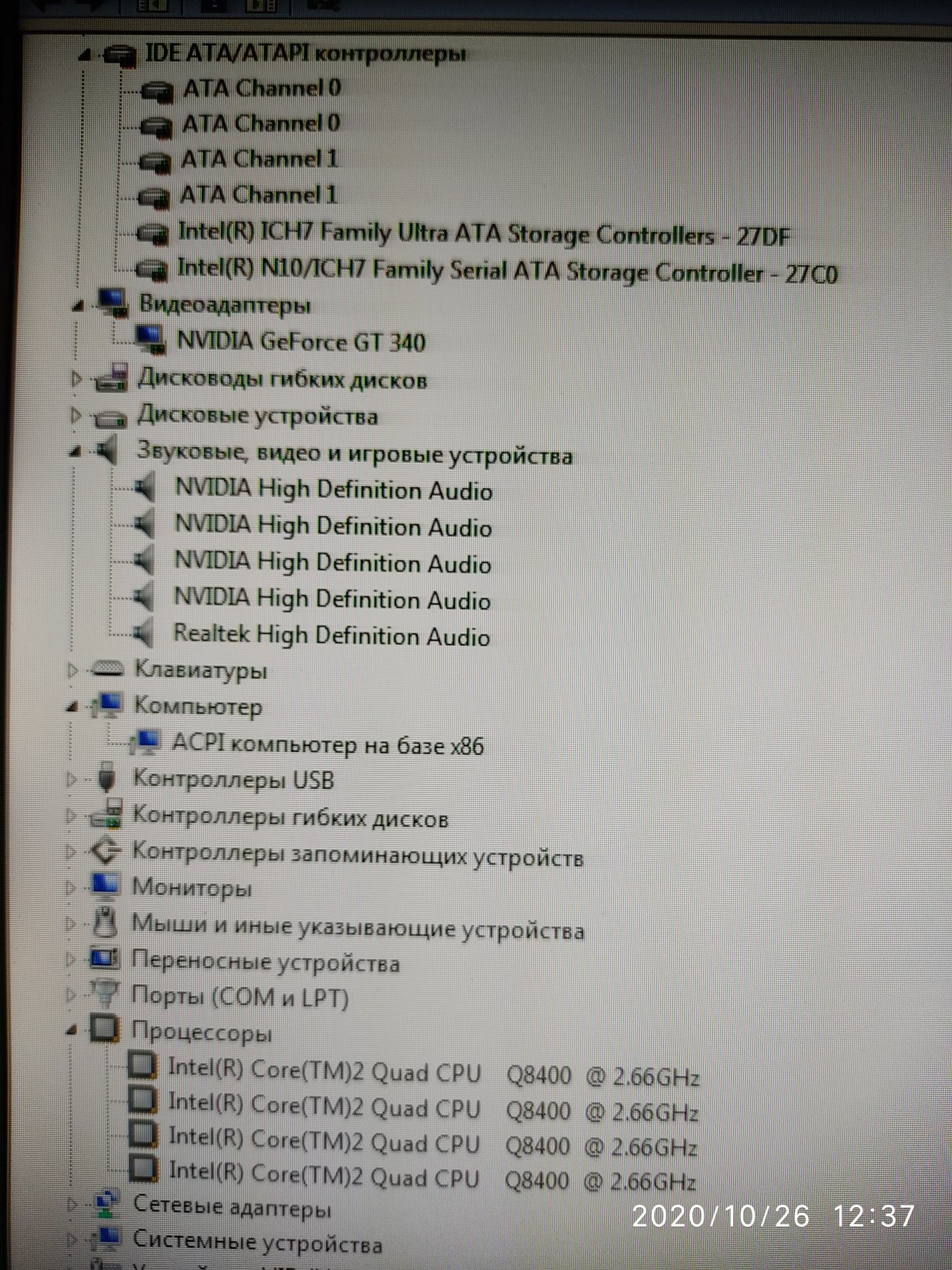Viewport: 952px width, 1270px height.
Task: Click the Клавиатуры keyboard icon
Action: pyautogui.click(x=107, y=668)
